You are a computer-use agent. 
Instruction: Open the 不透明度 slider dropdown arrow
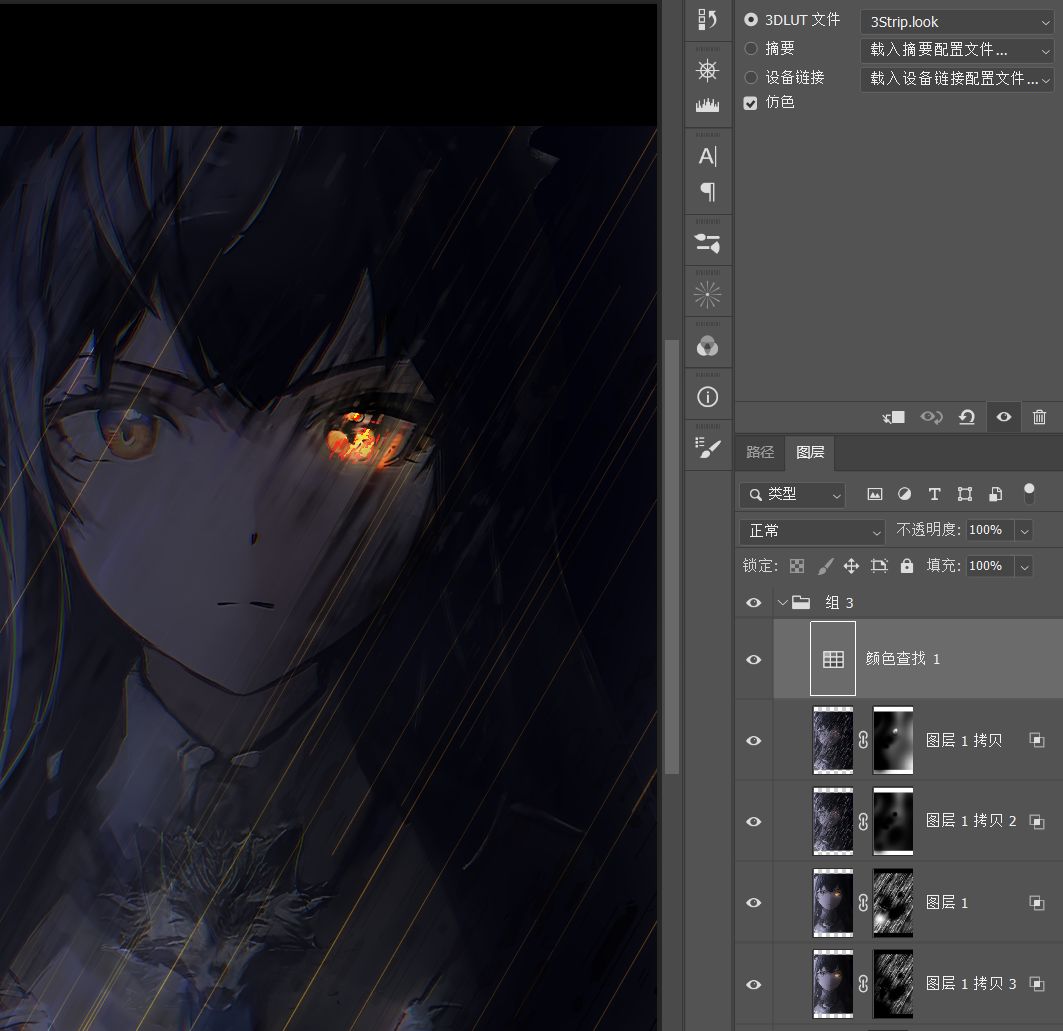[x=1024, y=531]
